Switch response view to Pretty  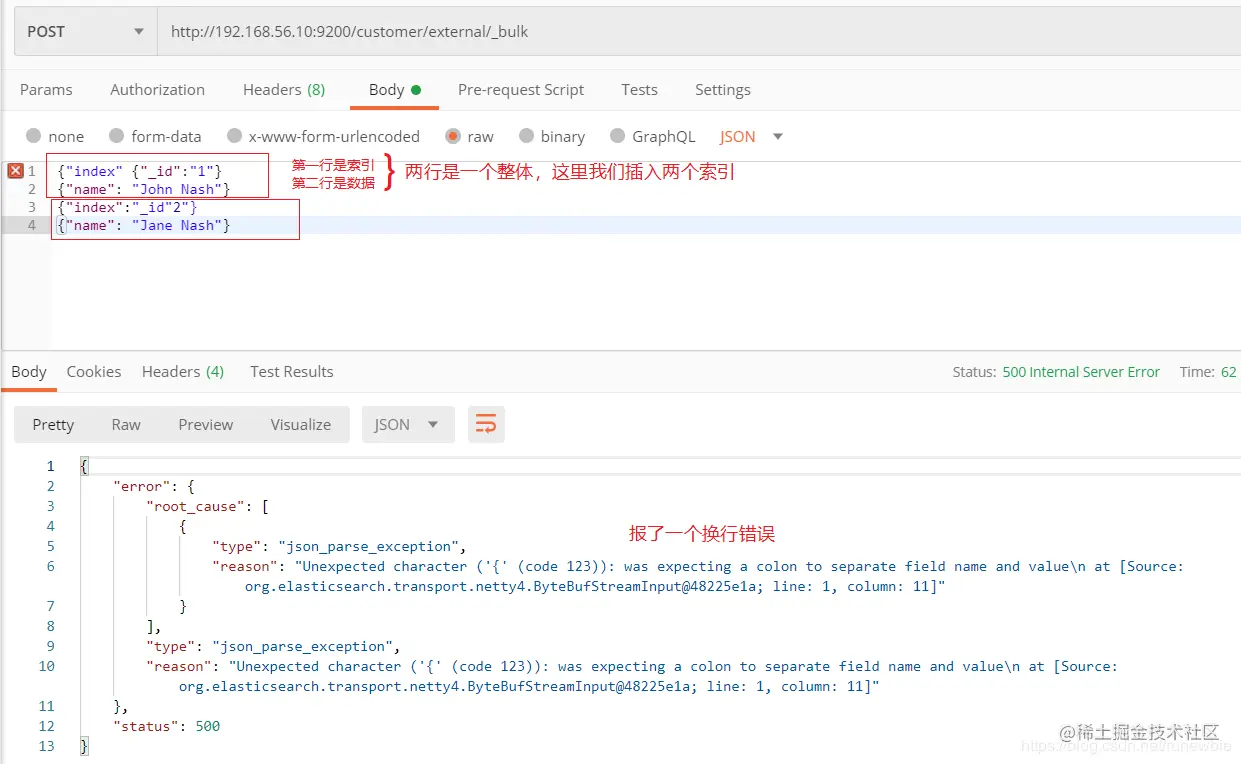53,425
